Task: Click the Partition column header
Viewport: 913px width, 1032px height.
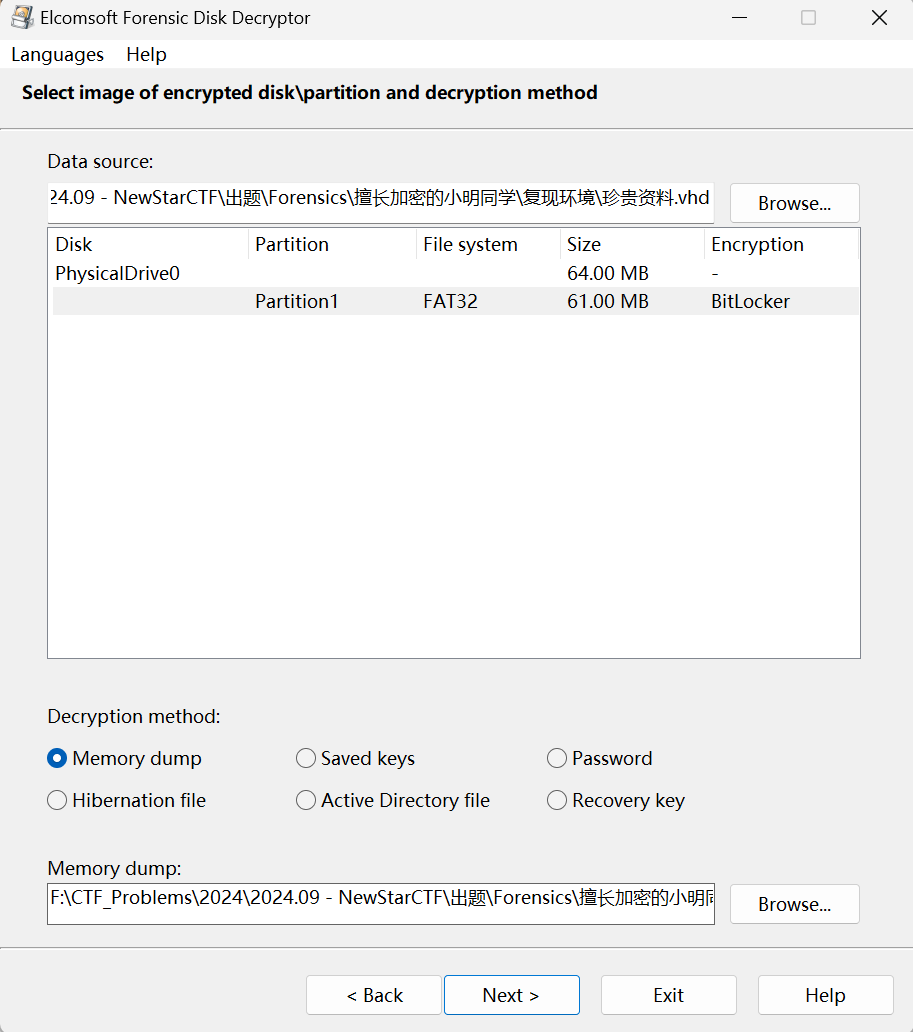Action: click(x=332, y=244)
